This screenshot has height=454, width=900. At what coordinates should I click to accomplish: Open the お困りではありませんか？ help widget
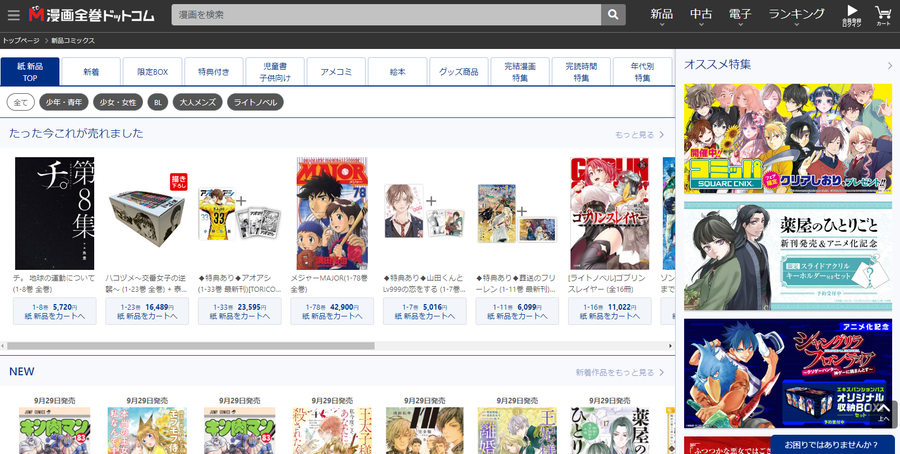[832, 444]
